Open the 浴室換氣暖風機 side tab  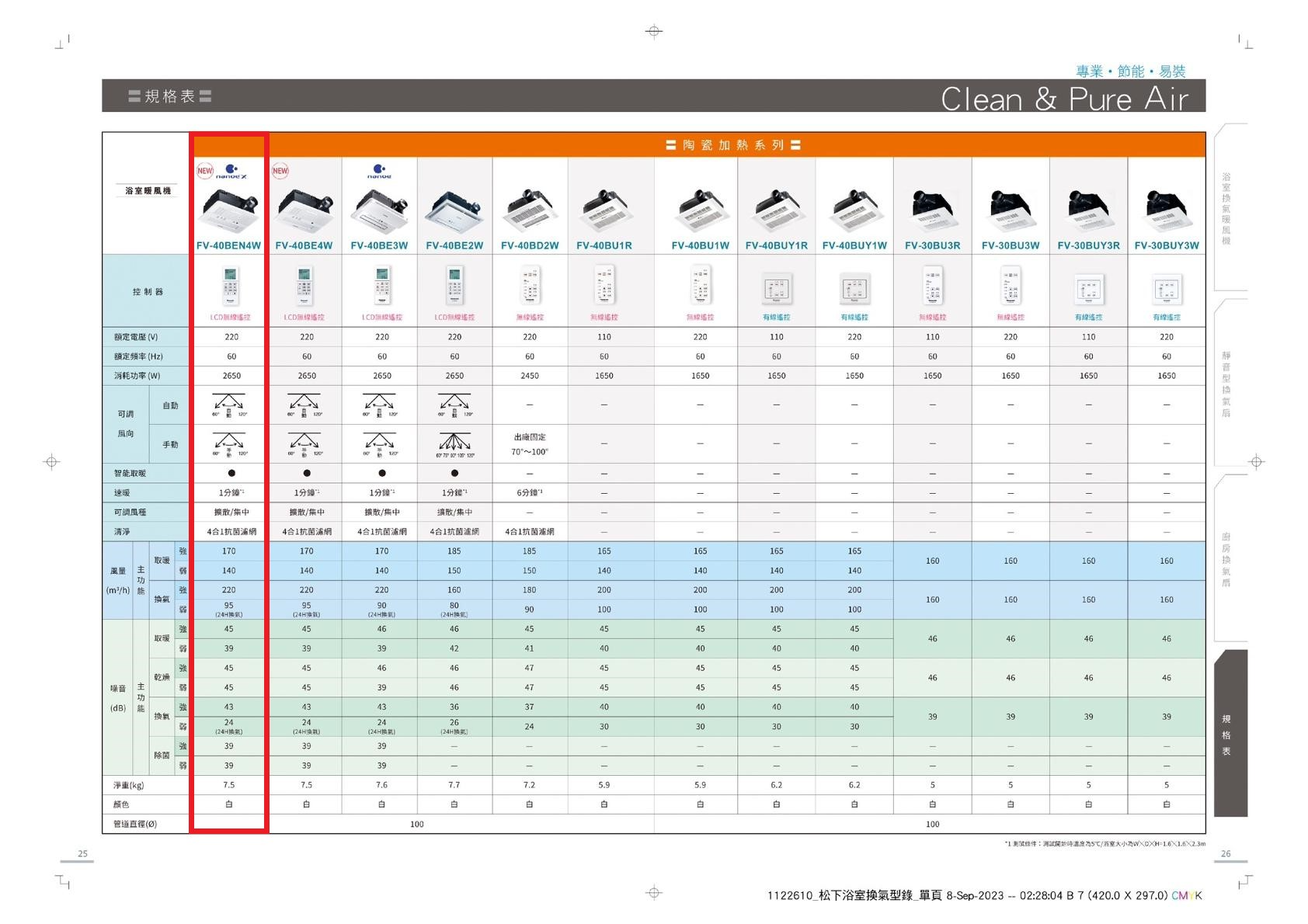[x=1227, y=208]
